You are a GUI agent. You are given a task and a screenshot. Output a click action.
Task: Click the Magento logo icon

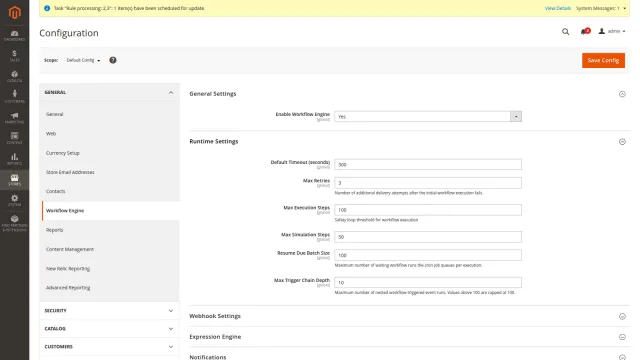[15, 12]
